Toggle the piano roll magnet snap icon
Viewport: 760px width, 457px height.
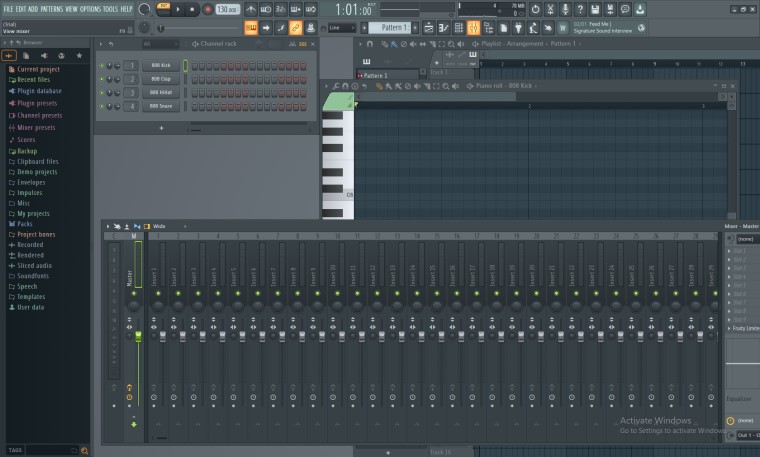pyautogui.click(x=345, y=86)
